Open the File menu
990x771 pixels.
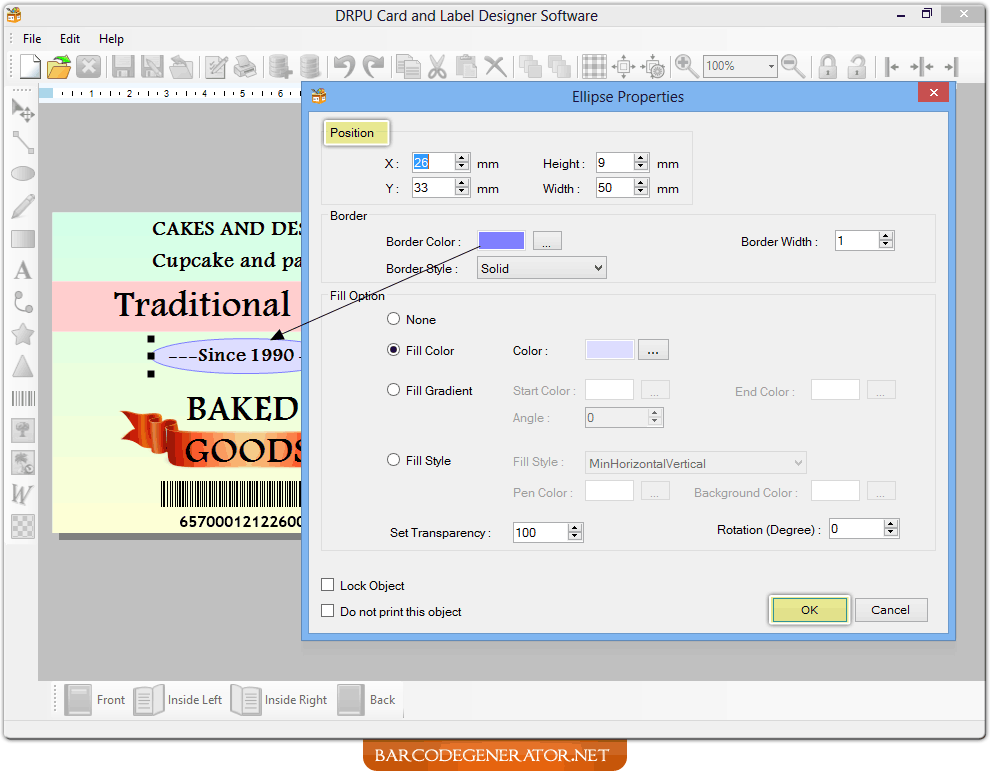31,38
